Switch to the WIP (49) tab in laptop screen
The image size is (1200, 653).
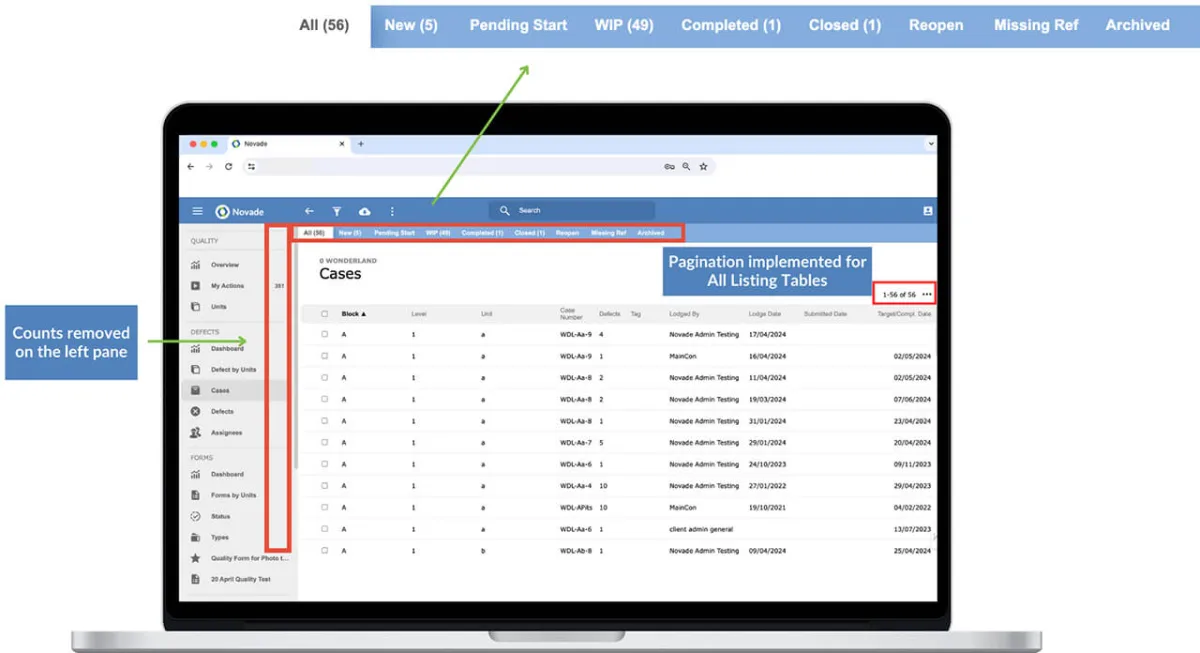click(x=437, y=233)
